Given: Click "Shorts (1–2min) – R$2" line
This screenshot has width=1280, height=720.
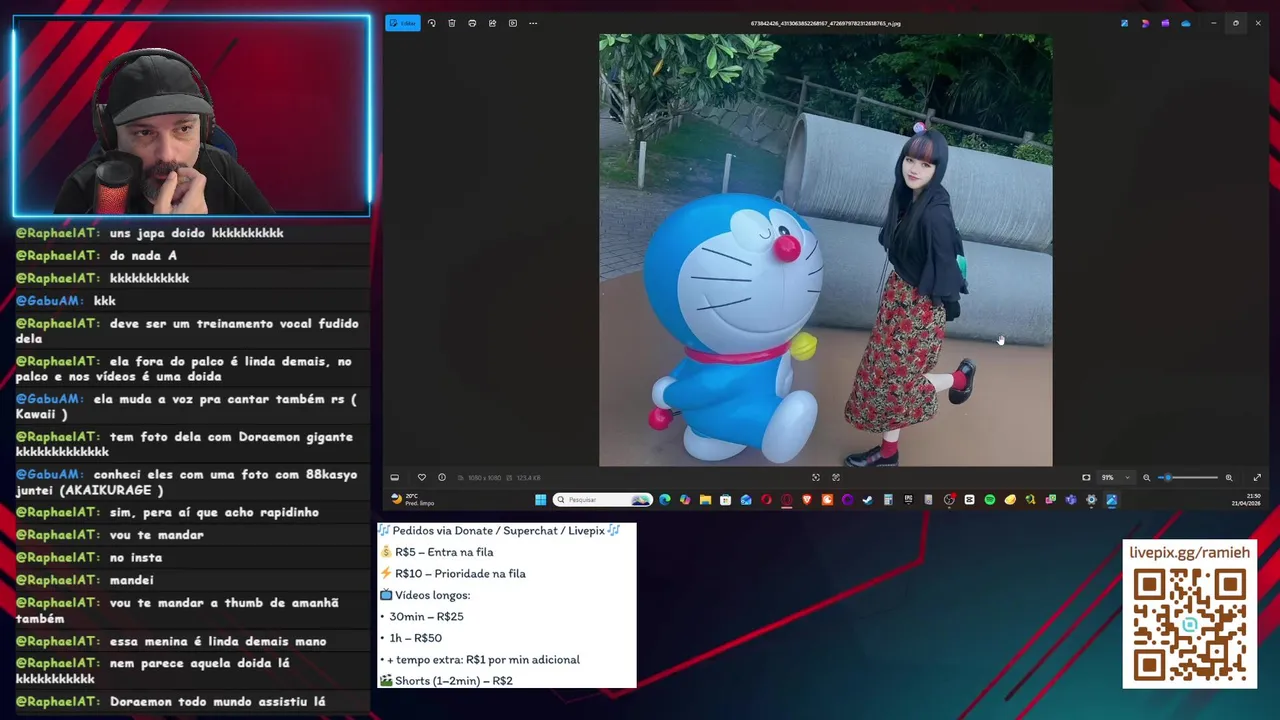Looking at the screenshot, I should point(446,681).
